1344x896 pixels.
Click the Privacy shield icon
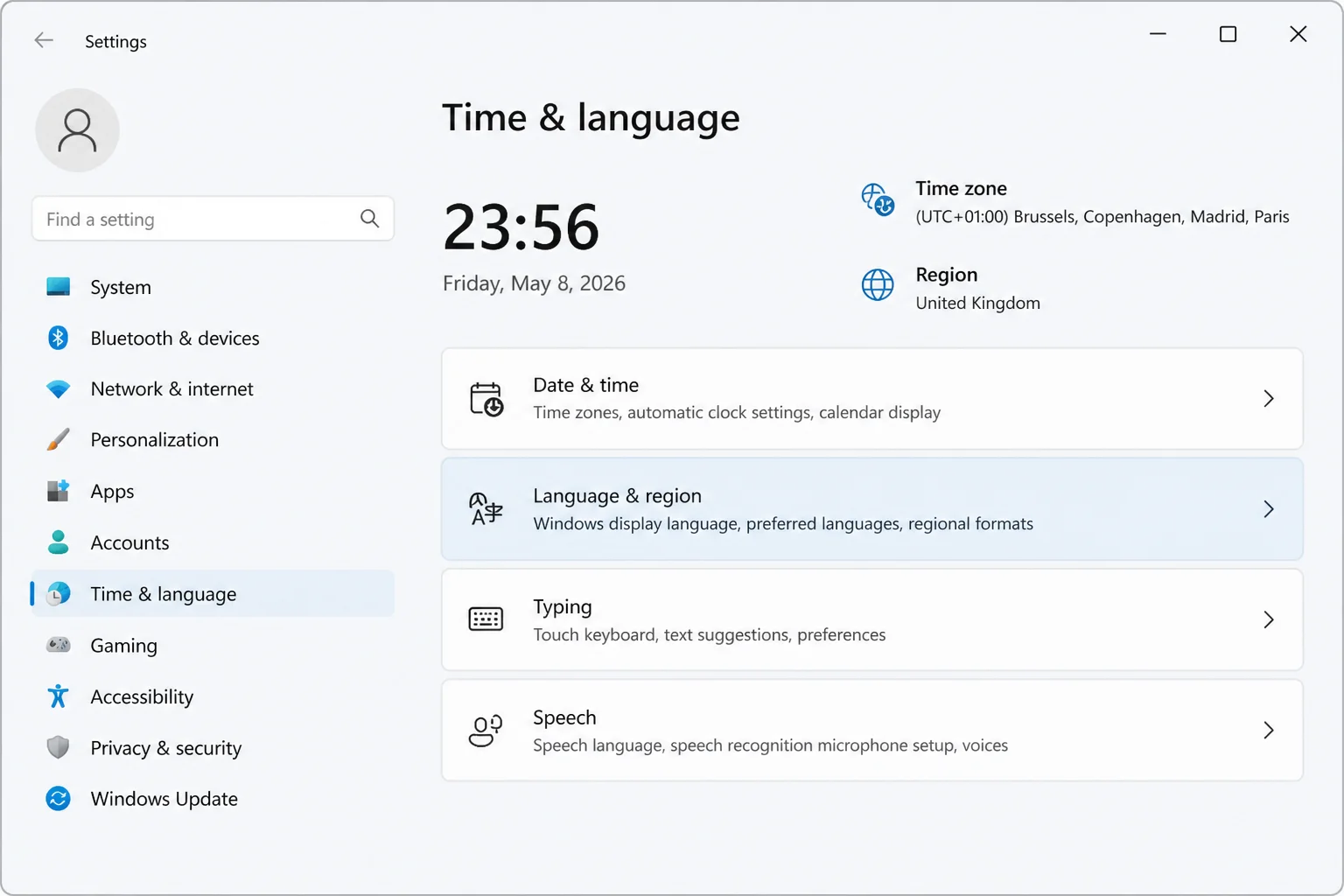[x=59, y=747]
